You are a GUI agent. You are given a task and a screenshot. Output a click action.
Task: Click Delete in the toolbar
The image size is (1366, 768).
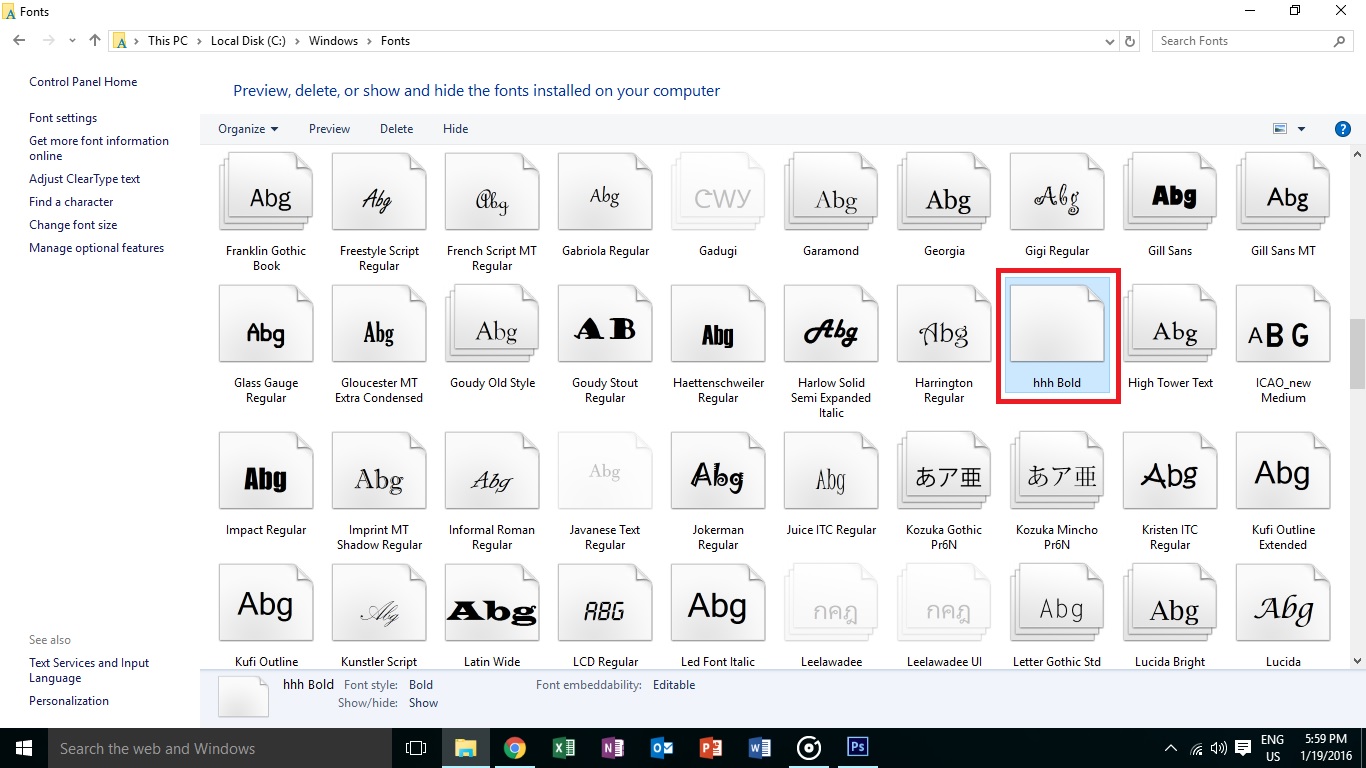point(396,129)
